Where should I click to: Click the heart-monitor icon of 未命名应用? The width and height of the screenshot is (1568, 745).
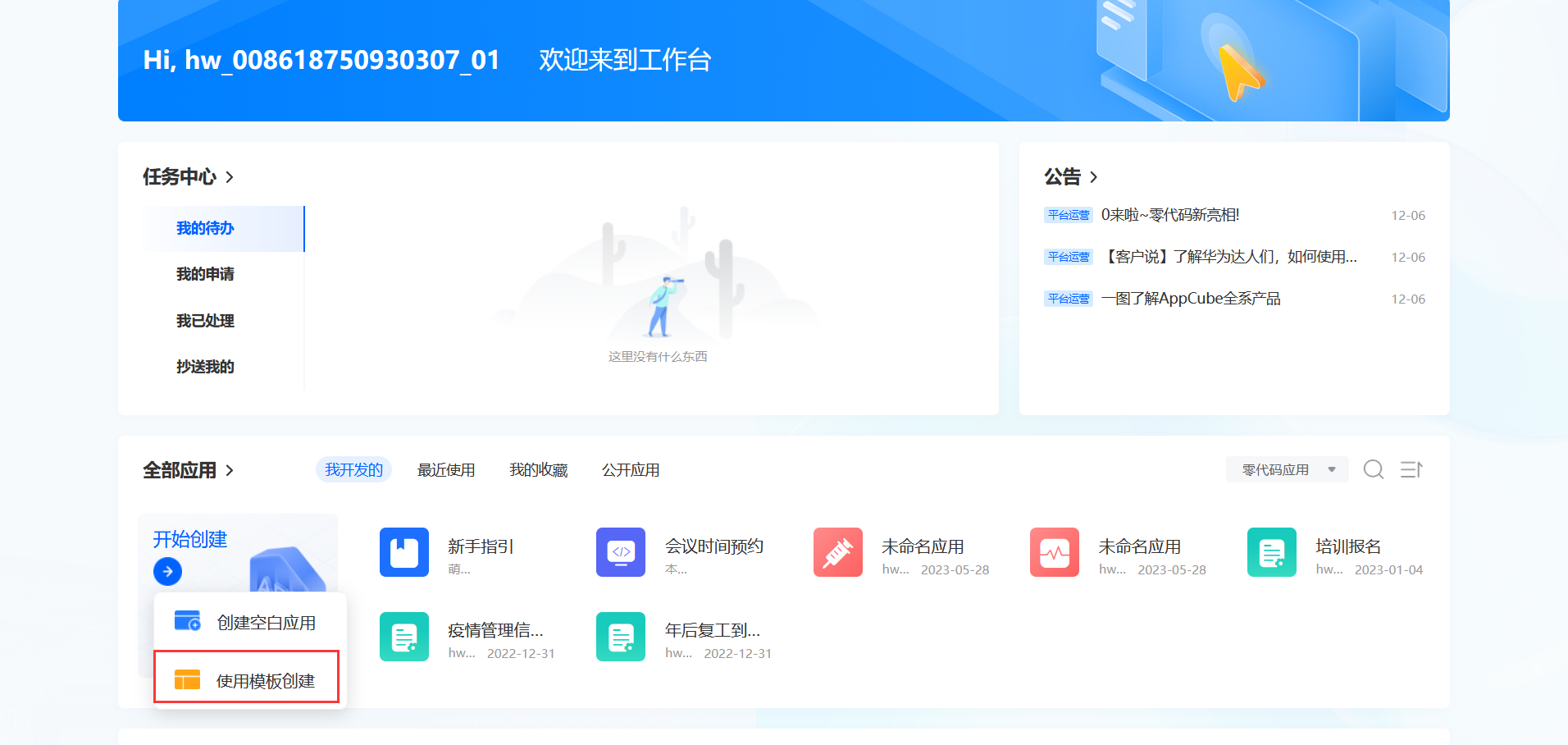[x=1054, y=552]
